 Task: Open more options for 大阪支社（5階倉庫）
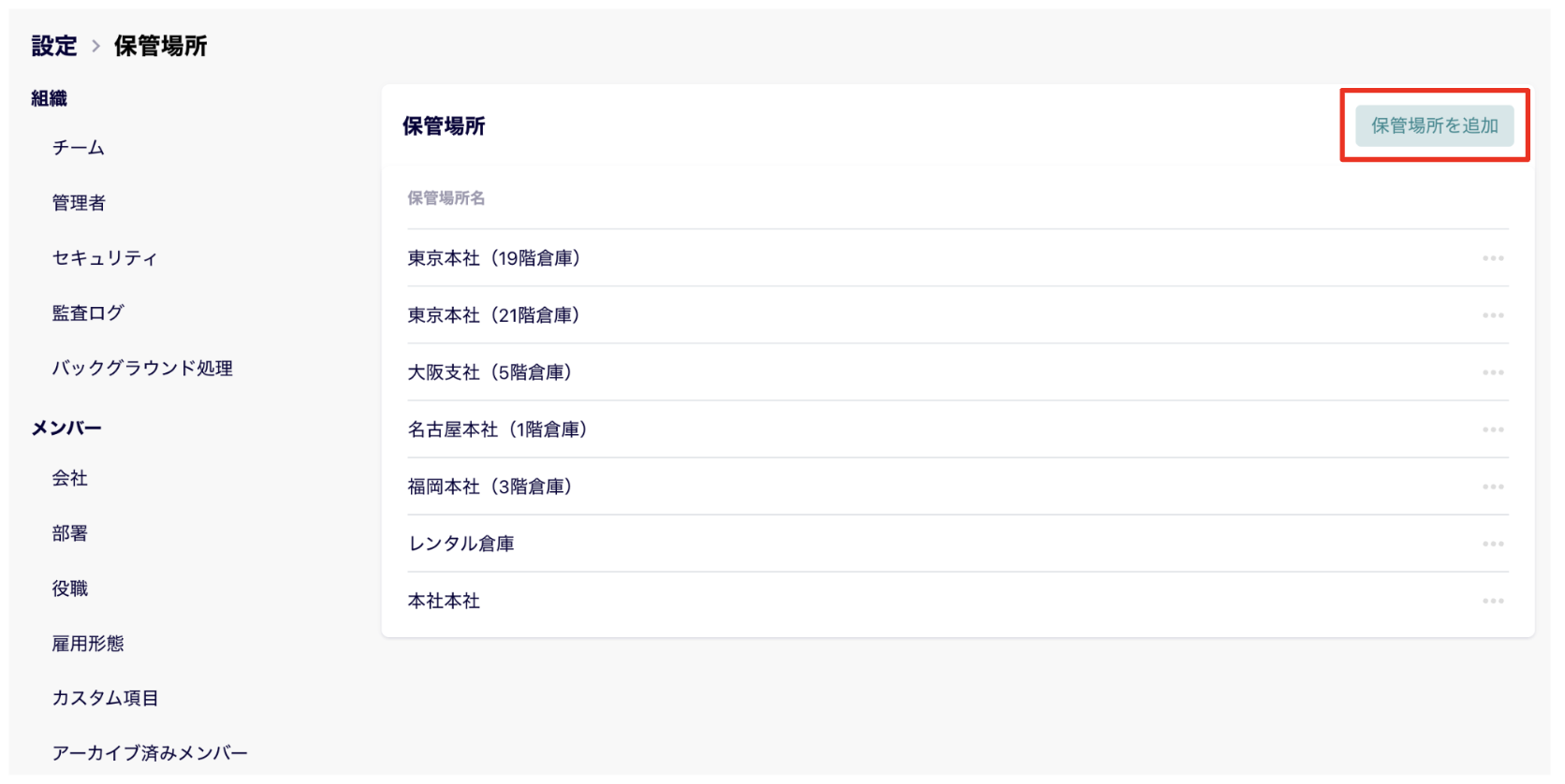[1493, 372]
